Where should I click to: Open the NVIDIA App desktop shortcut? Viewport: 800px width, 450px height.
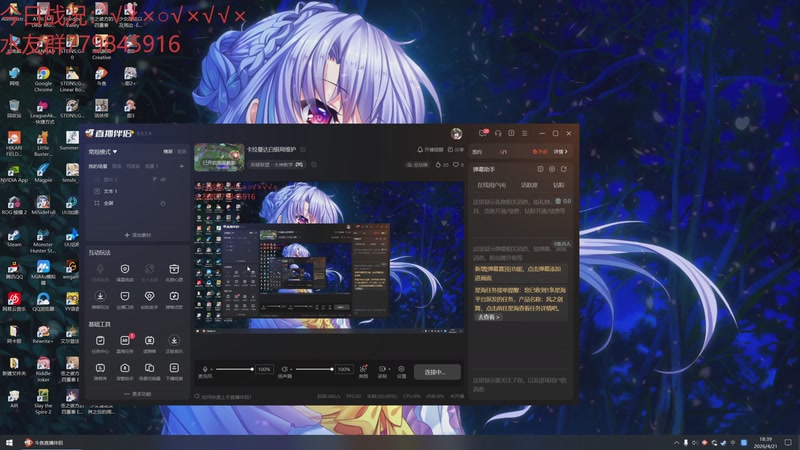(14, 173)
